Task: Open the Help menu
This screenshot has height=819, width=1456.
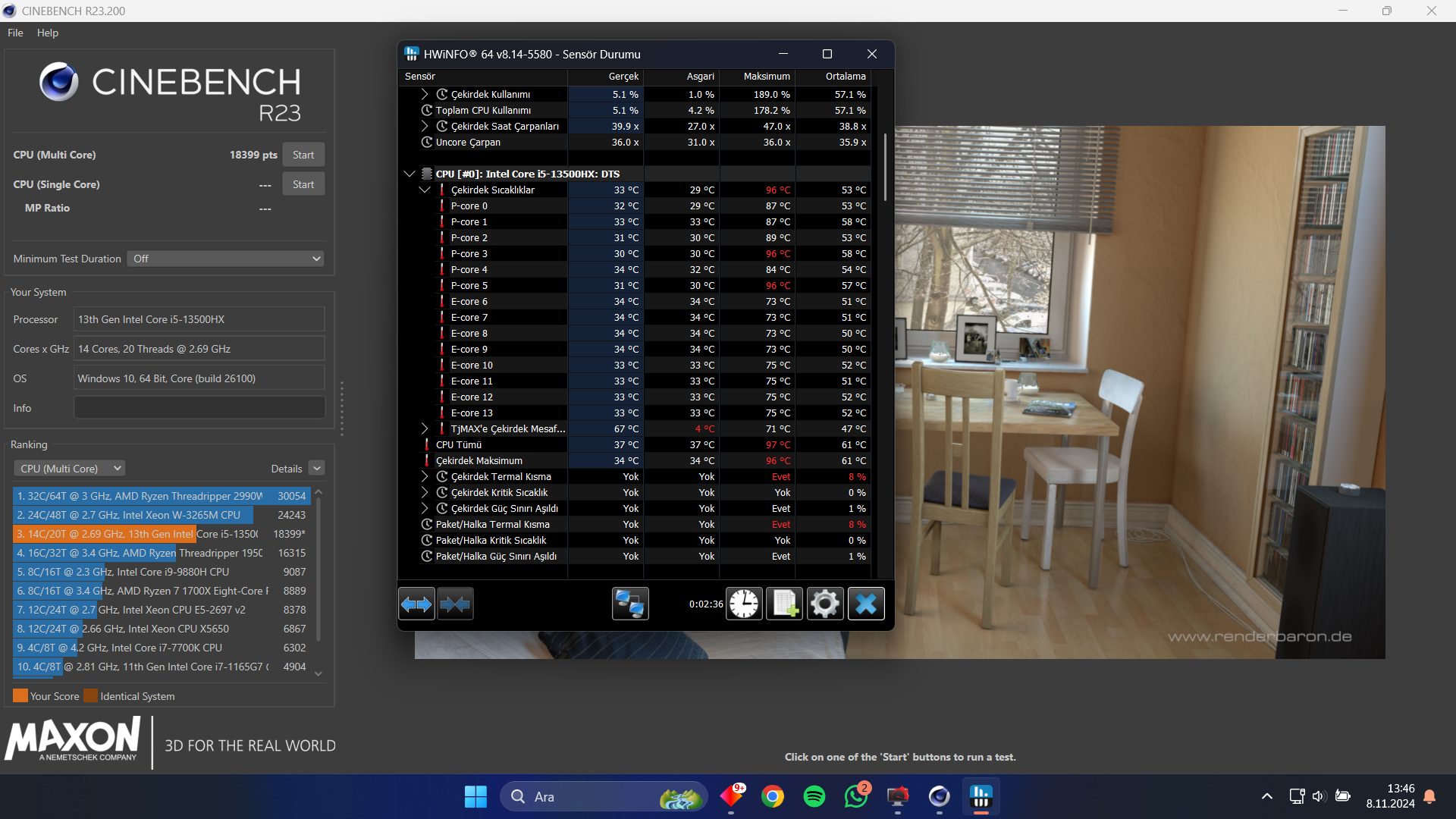Action: click(x=47, y=33)
